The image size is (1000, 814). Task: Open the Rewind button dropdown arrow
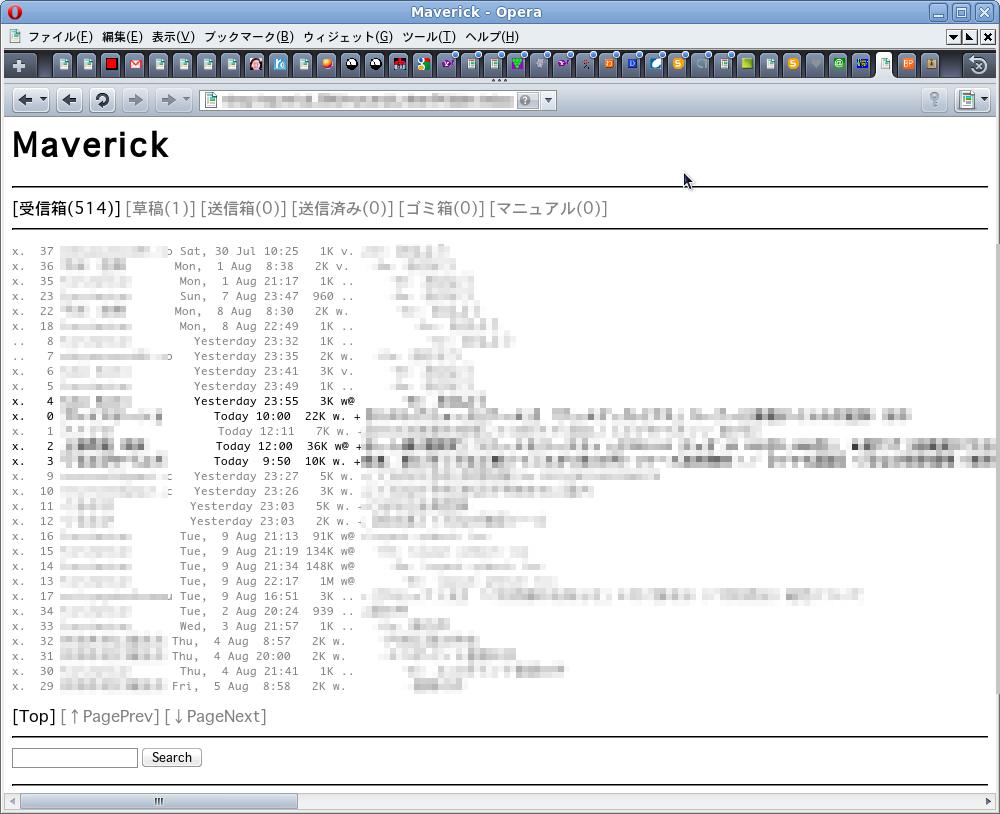(43, 100)
